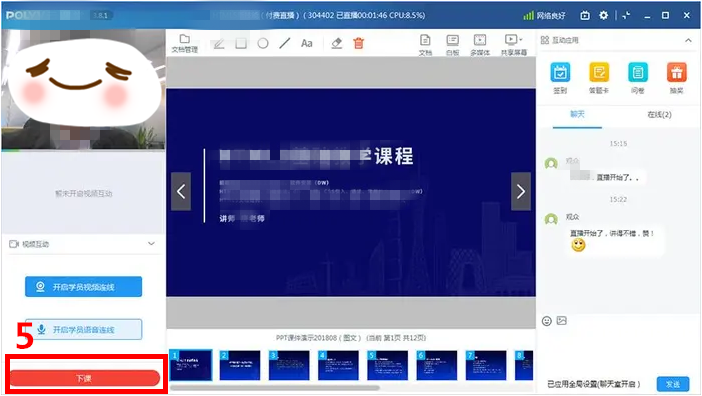Open the 问卷 questionnaire app
This screenshot has width=702, height=396.
click(638, 78)
